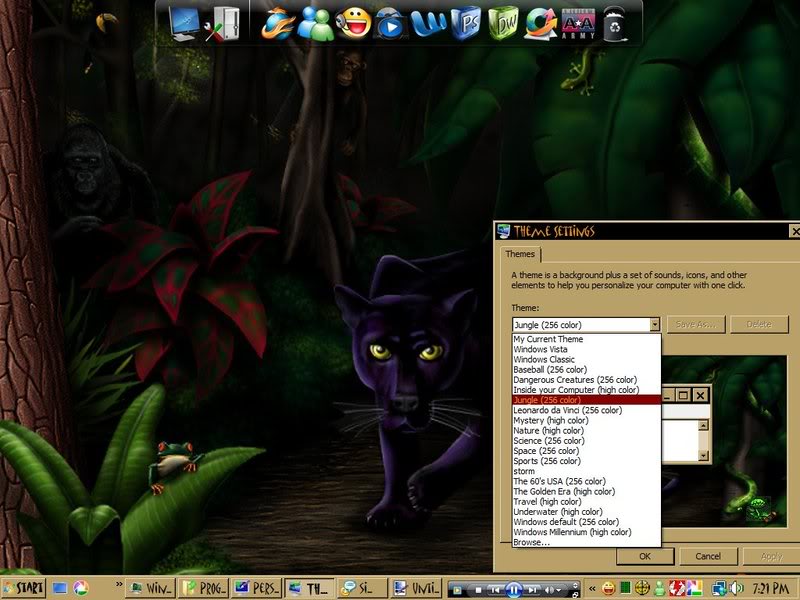This screenshot has width=800, height=600.
Task: Pick Inside your Computer (high color) theme
Action: click(586, 390)
